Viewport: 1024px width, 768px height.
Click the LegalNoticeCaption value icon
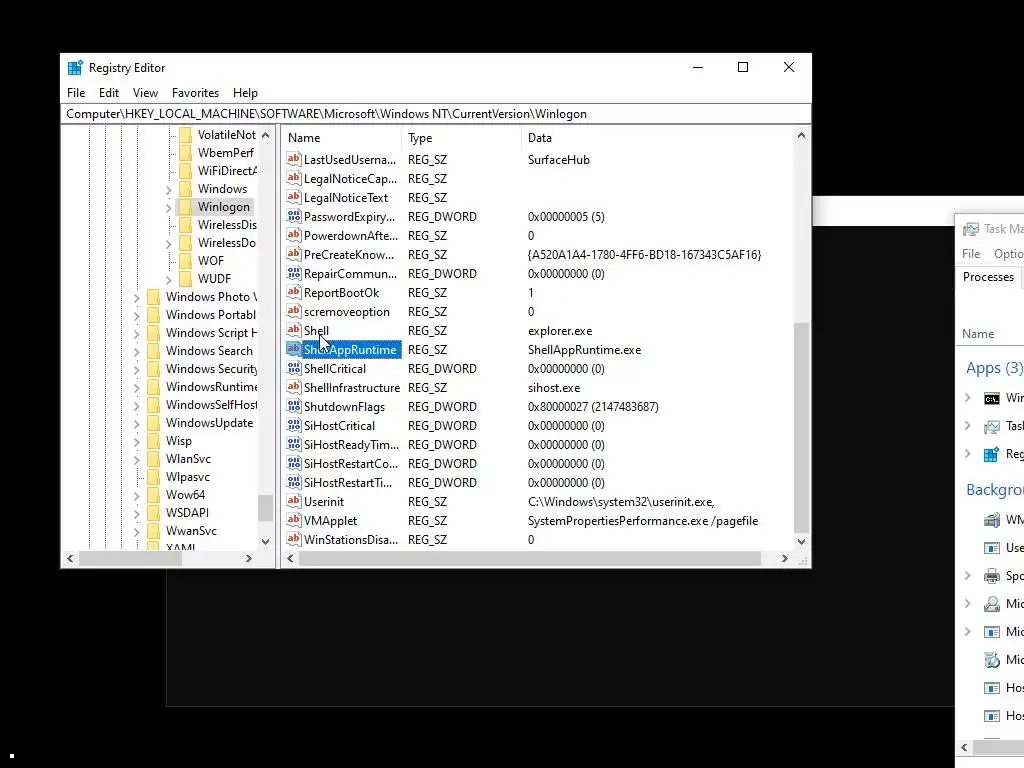[294, 178]
